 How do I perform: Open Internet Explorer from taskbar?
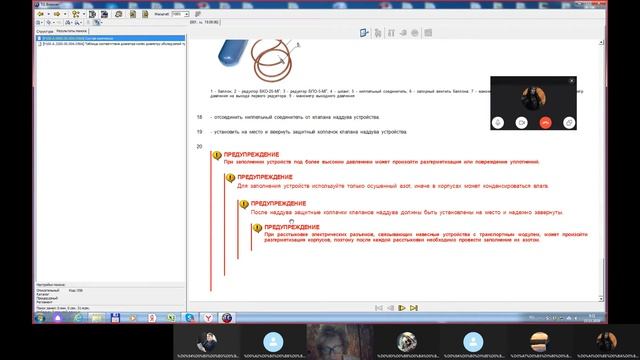[77, 318]
